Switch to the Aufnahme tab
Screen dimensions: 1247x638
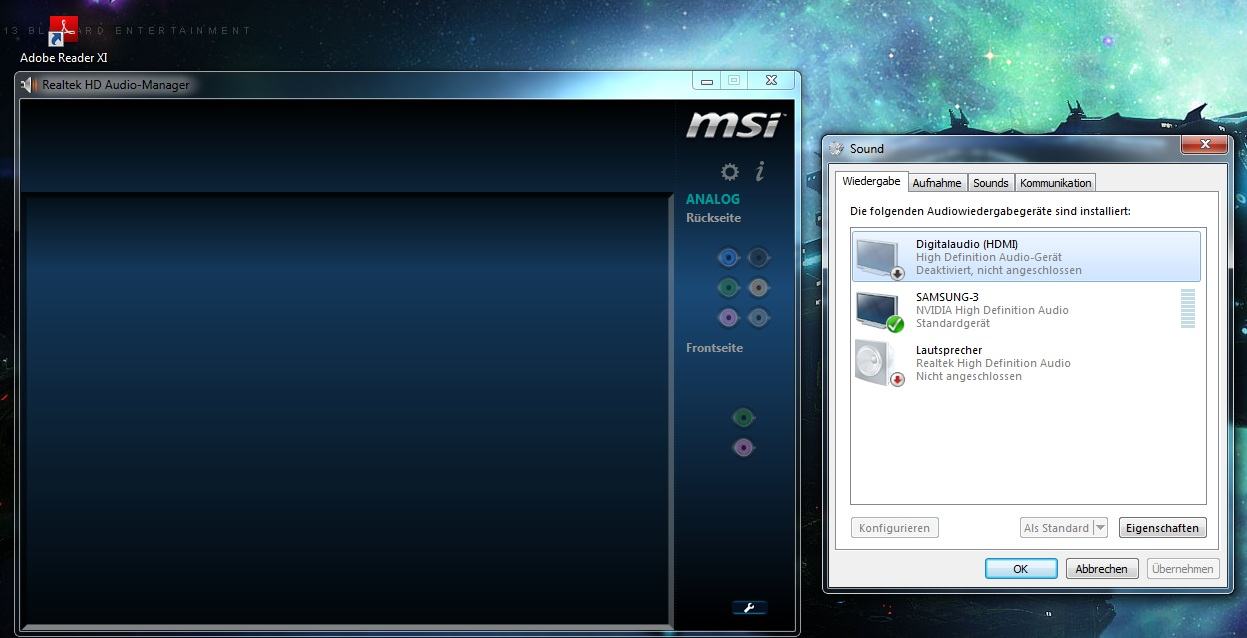937,183
